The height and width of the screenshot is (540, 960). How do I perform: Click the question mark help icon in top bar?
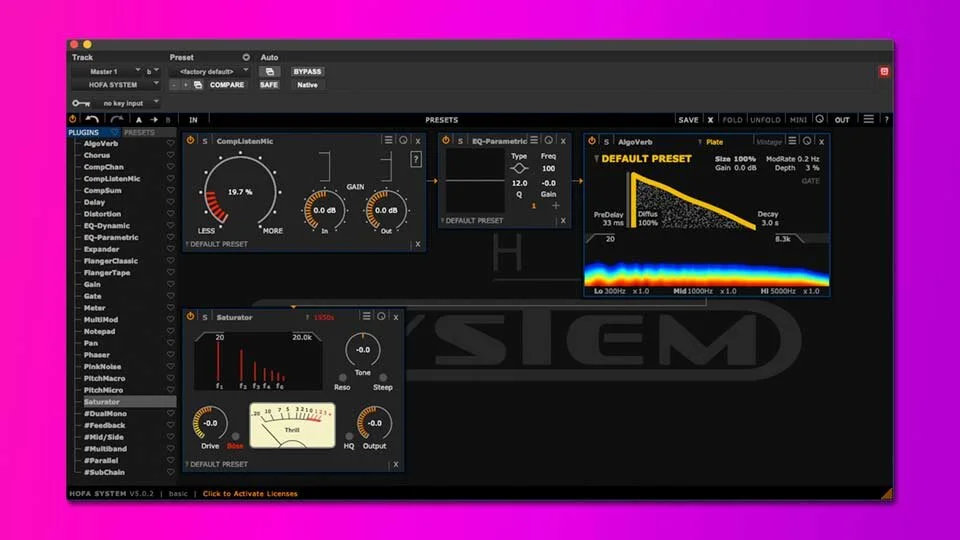point(886,120)
